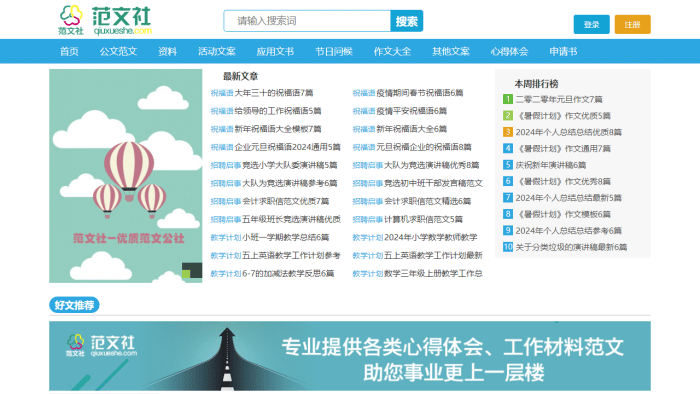Image resolution: width=700 pixels, height=394 pixels.
Task: Open article 五年级班长竞选演讲稿优质
Action: click(292, 219)
